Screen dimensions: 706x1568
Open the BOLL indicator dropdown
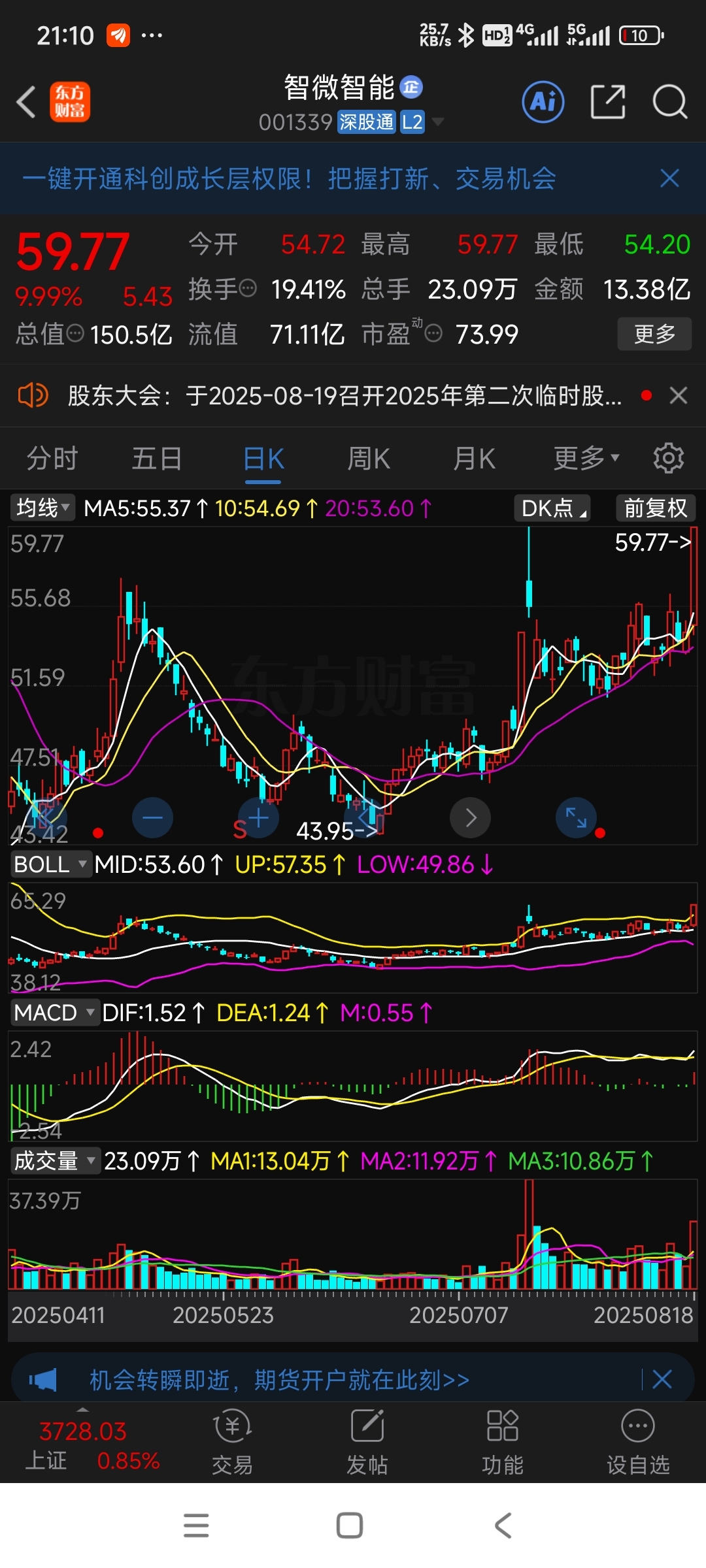tap(50, 864)
